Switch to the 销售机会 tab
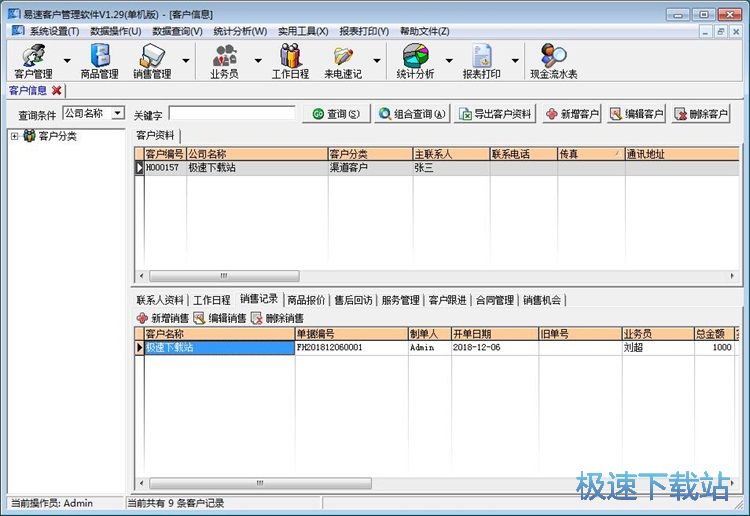The width and height of the screenshot is (750, 516). (x=541, y=300)
